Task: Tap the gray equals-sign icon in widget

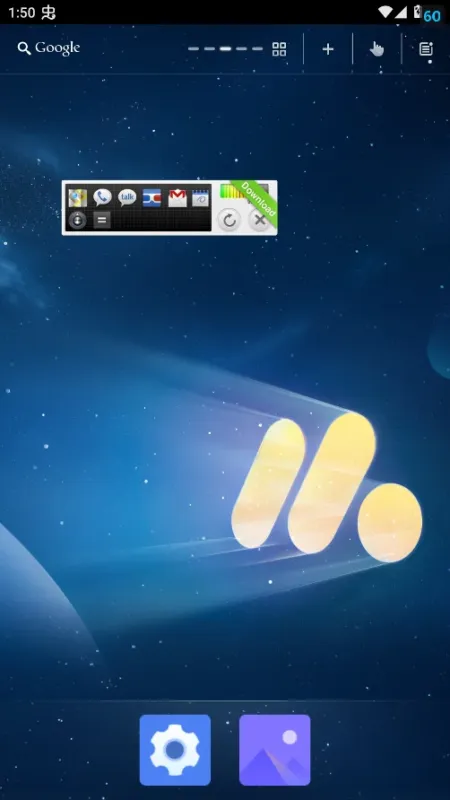Action: click(x=102, y=220)
